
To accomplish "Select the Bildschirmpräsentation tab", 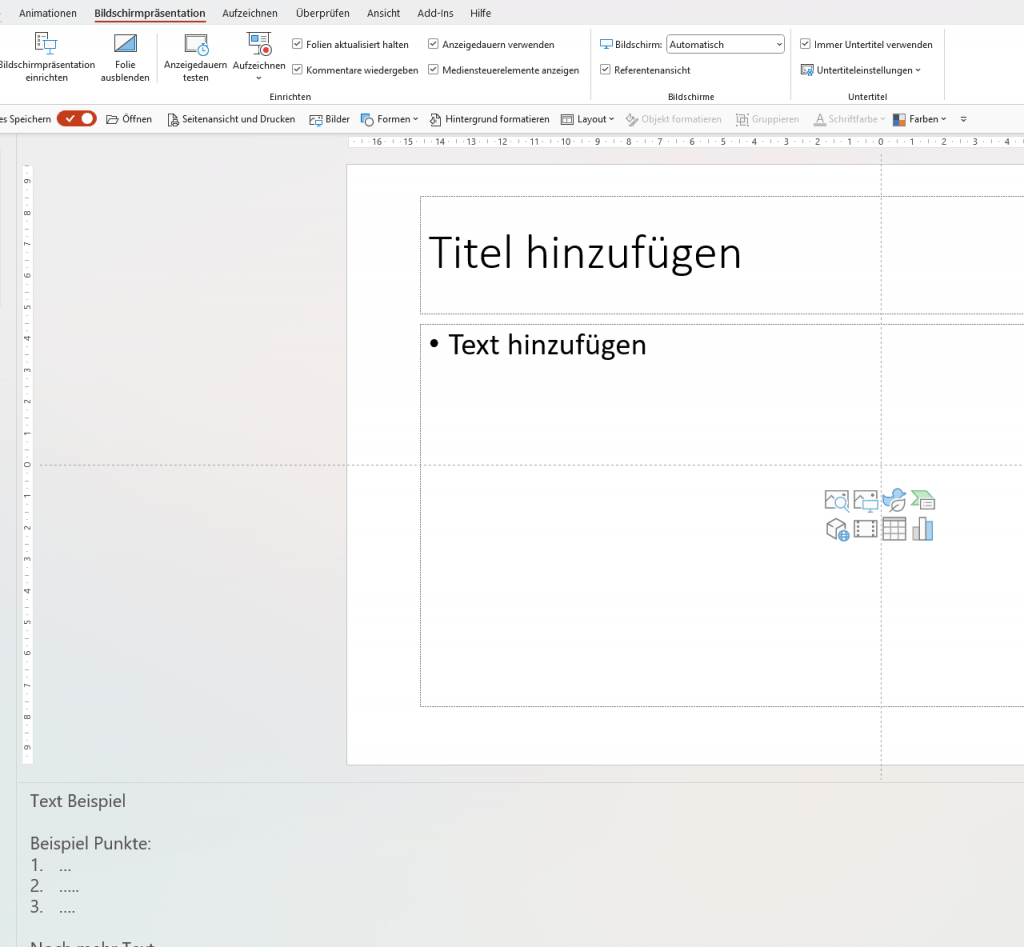I will (150, 13).
